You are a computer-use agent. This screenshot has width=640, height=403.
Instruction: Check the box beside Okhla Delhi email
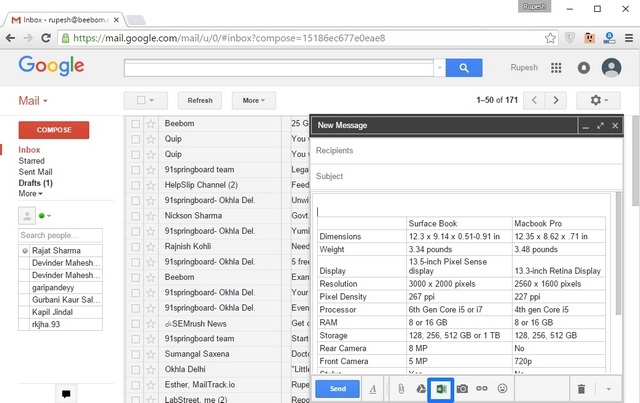point(136,370)
